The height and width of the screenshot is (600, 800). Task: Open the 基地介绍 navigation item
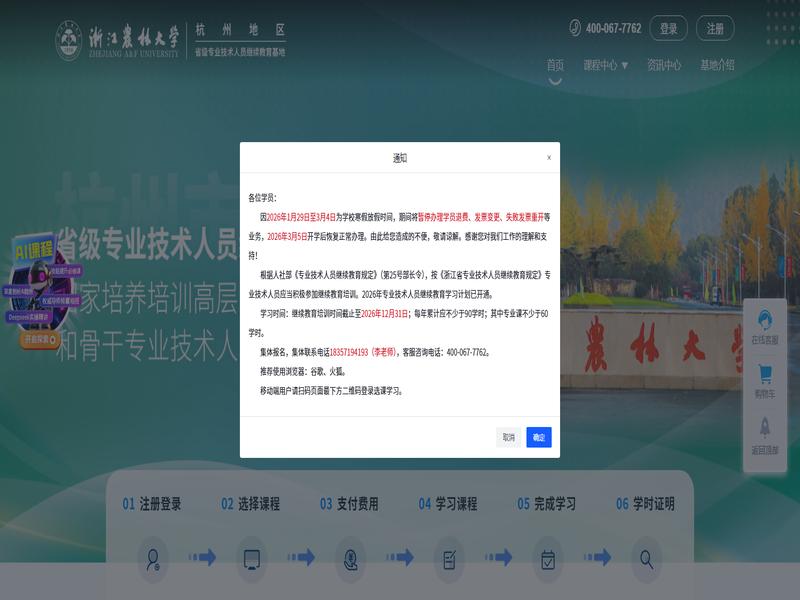tap(717, 65)
